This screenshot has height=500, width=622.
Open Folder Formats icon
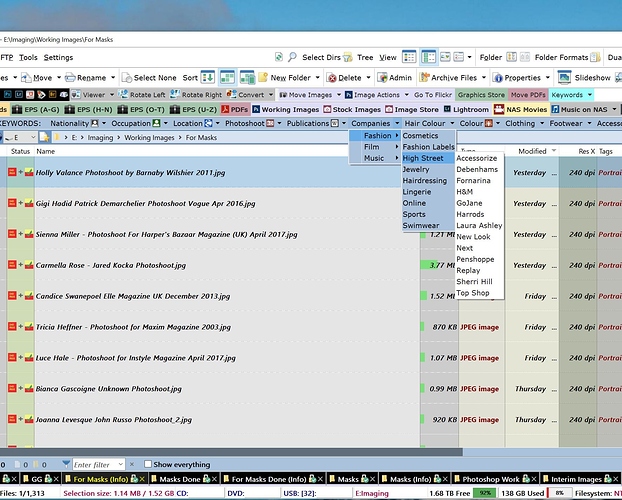[x=595, y=57]
